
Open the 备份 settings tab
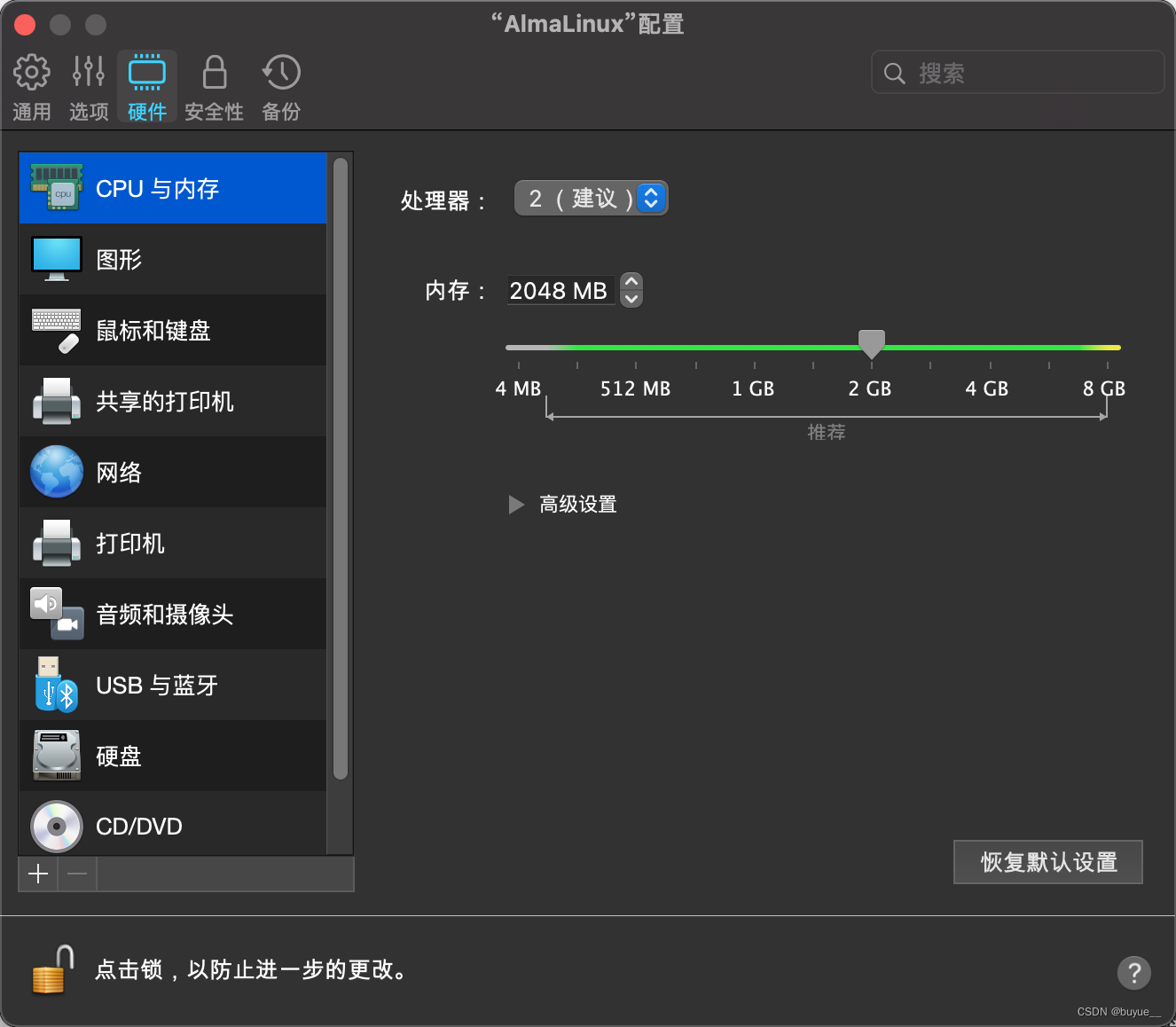coord(280,84)
